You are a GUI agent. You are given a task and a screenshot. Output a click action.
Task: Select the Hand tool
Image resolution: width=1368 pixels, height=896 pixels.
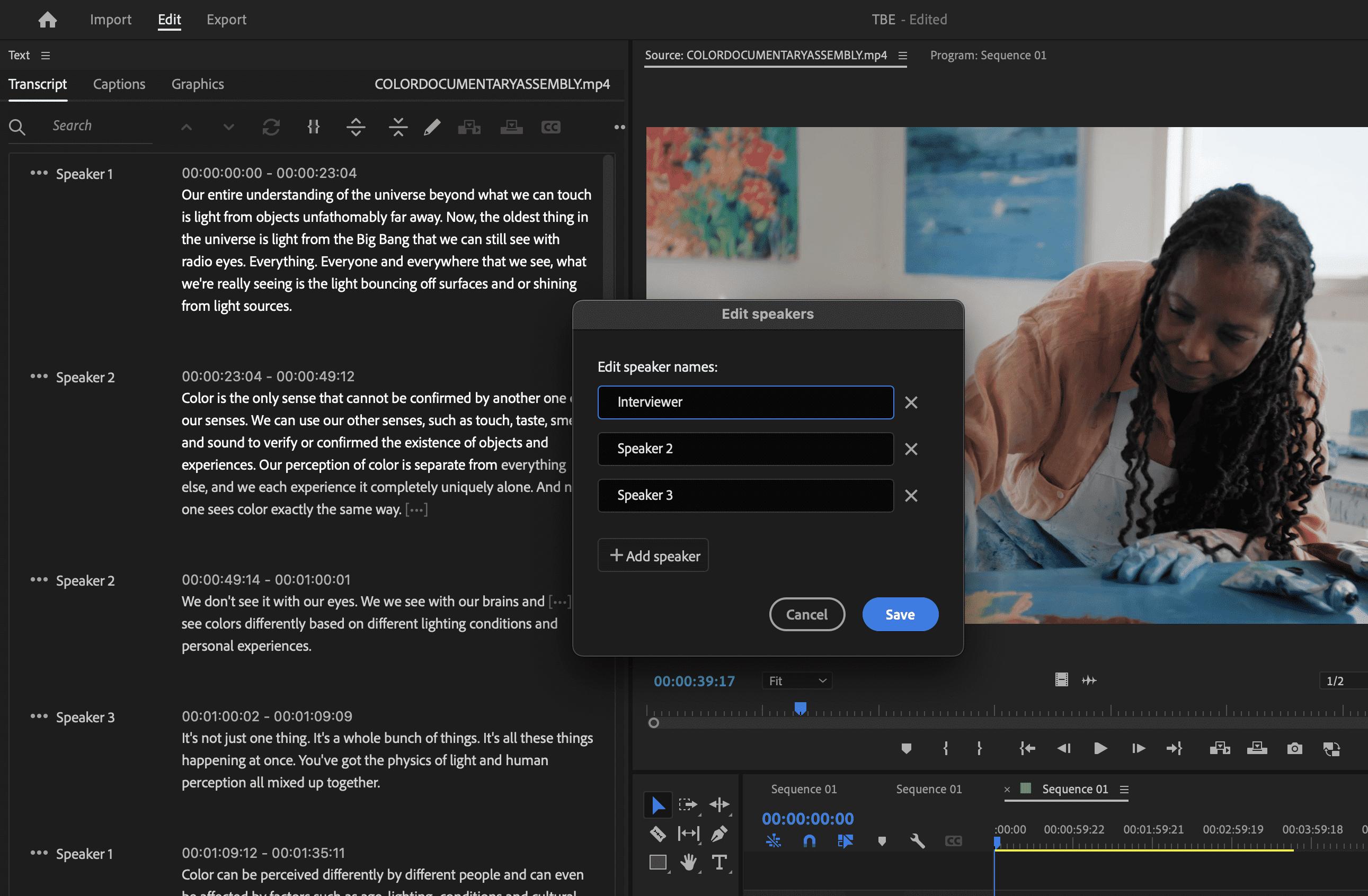coord(688,862)
